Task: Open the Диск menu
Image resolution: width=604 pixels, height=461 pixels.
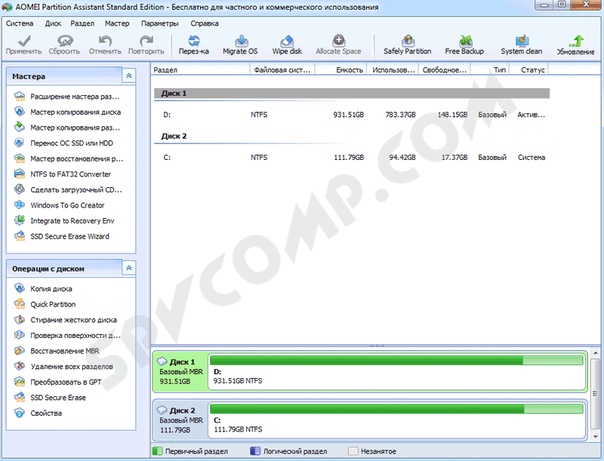Action: 53,23
